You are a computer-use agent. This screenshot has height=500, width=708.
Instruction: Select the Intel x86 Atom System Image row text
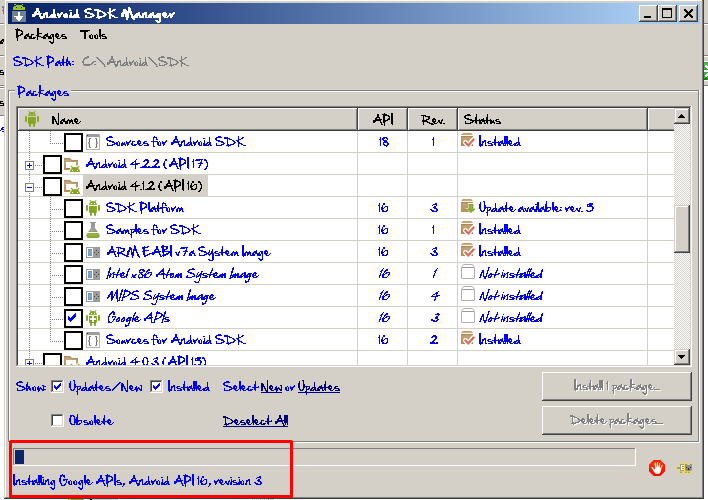pyautogui.click(x=182, y=274)
